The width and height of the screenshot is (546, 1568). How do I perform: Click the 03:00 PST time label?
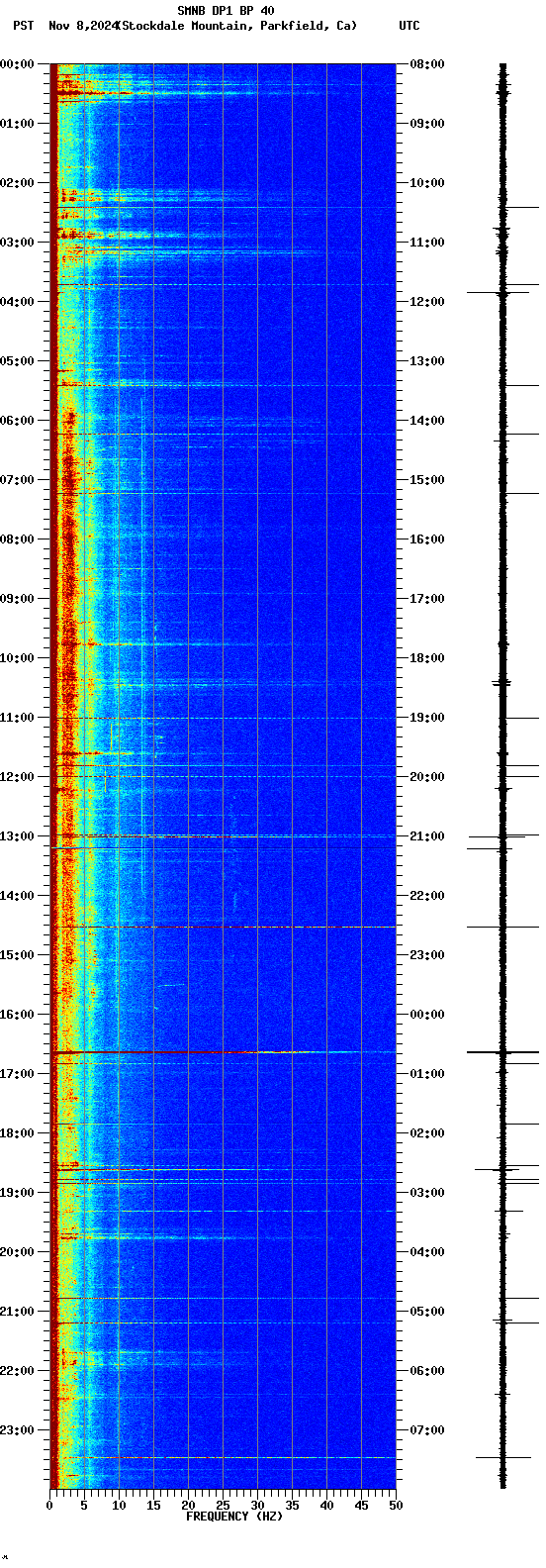point(17,243)
